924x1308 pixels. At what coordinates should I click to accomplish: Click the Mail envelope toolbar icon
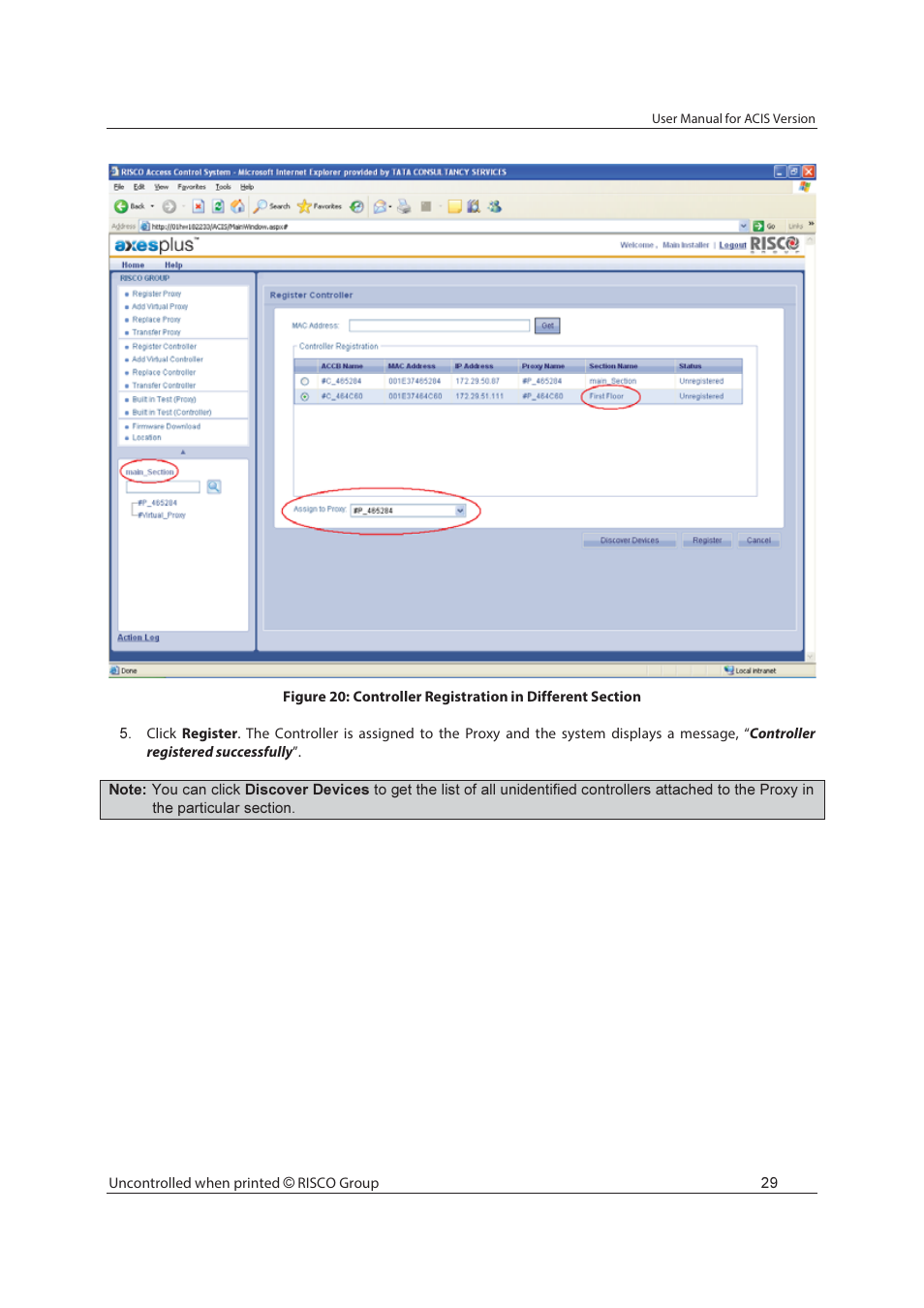(380, 206)
